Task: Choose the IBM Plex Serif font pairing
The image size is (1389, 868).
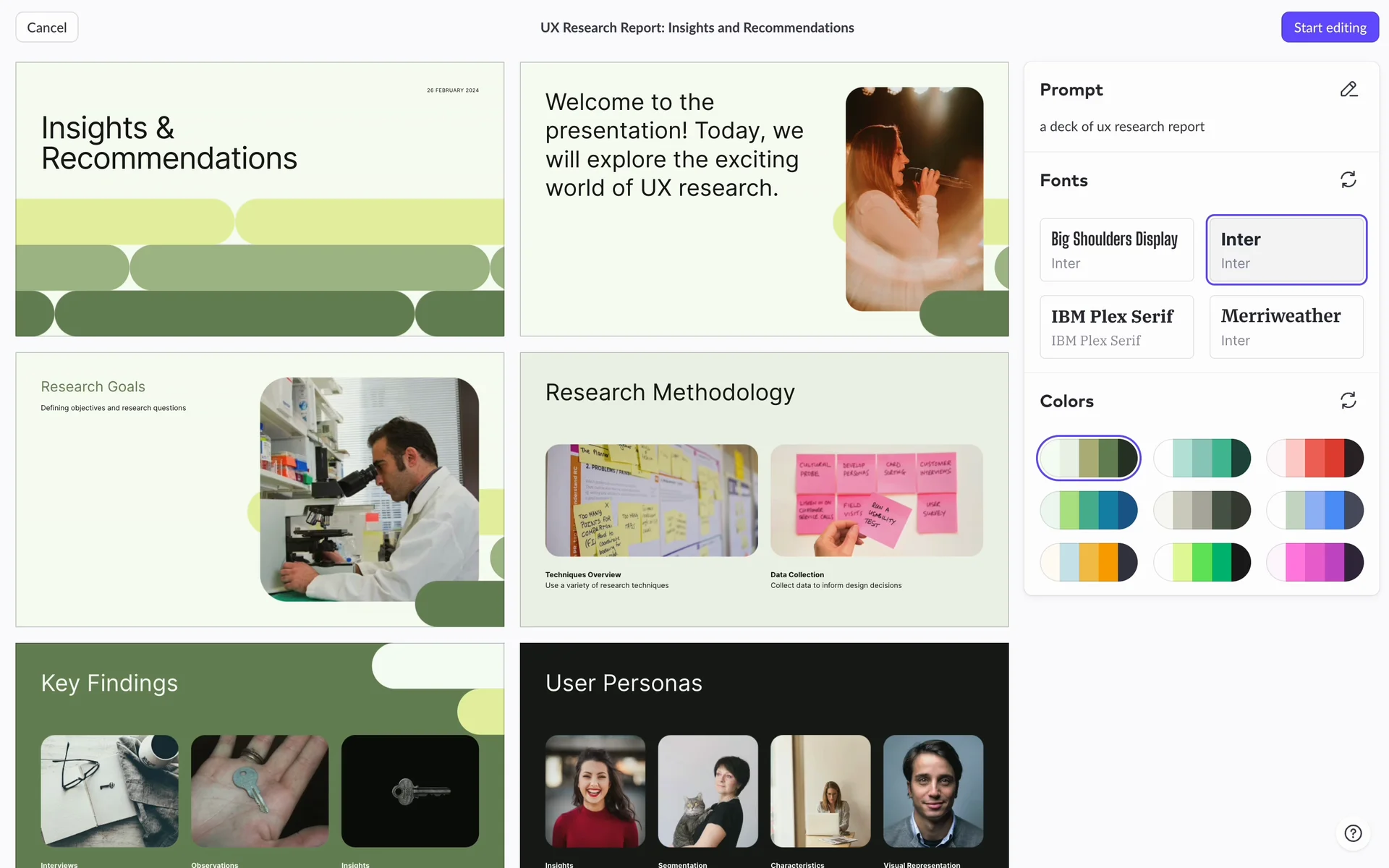Action: (1116, 327)
